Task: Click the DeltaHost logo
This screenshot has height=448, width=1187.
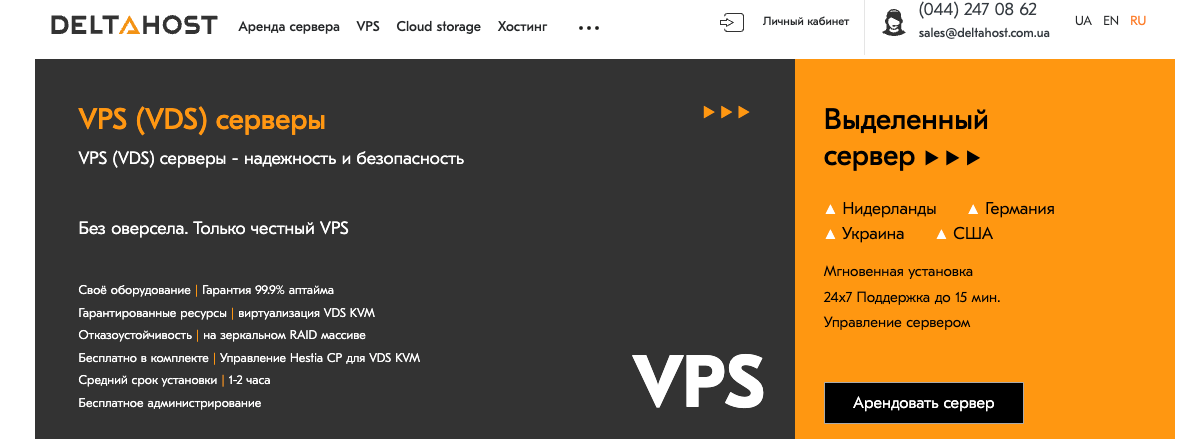Action: [134, 26]
